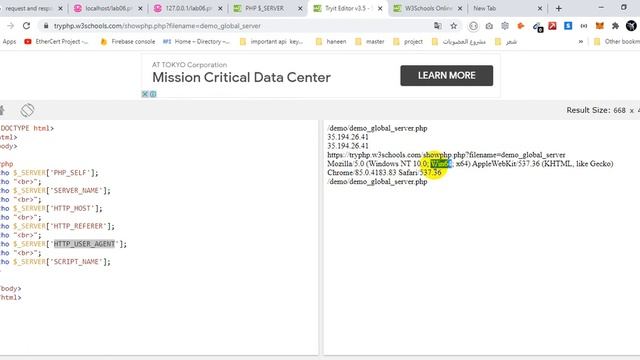Switch to the localhost/lab06 tab
The height and width of the screenshot is (360, 640).
[108, 8]
